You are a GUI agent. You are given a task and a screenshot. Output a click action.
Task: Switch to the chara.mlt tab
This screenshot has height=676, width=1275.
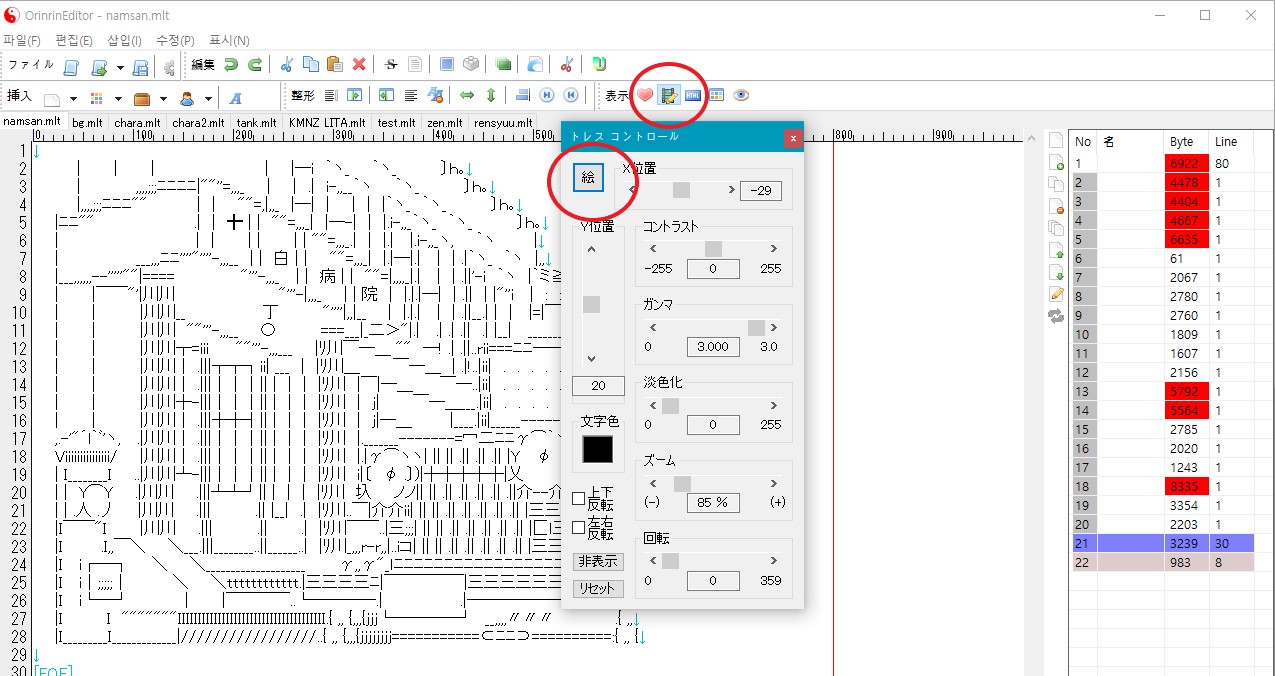pyautogui.click(x=137, y=123)
